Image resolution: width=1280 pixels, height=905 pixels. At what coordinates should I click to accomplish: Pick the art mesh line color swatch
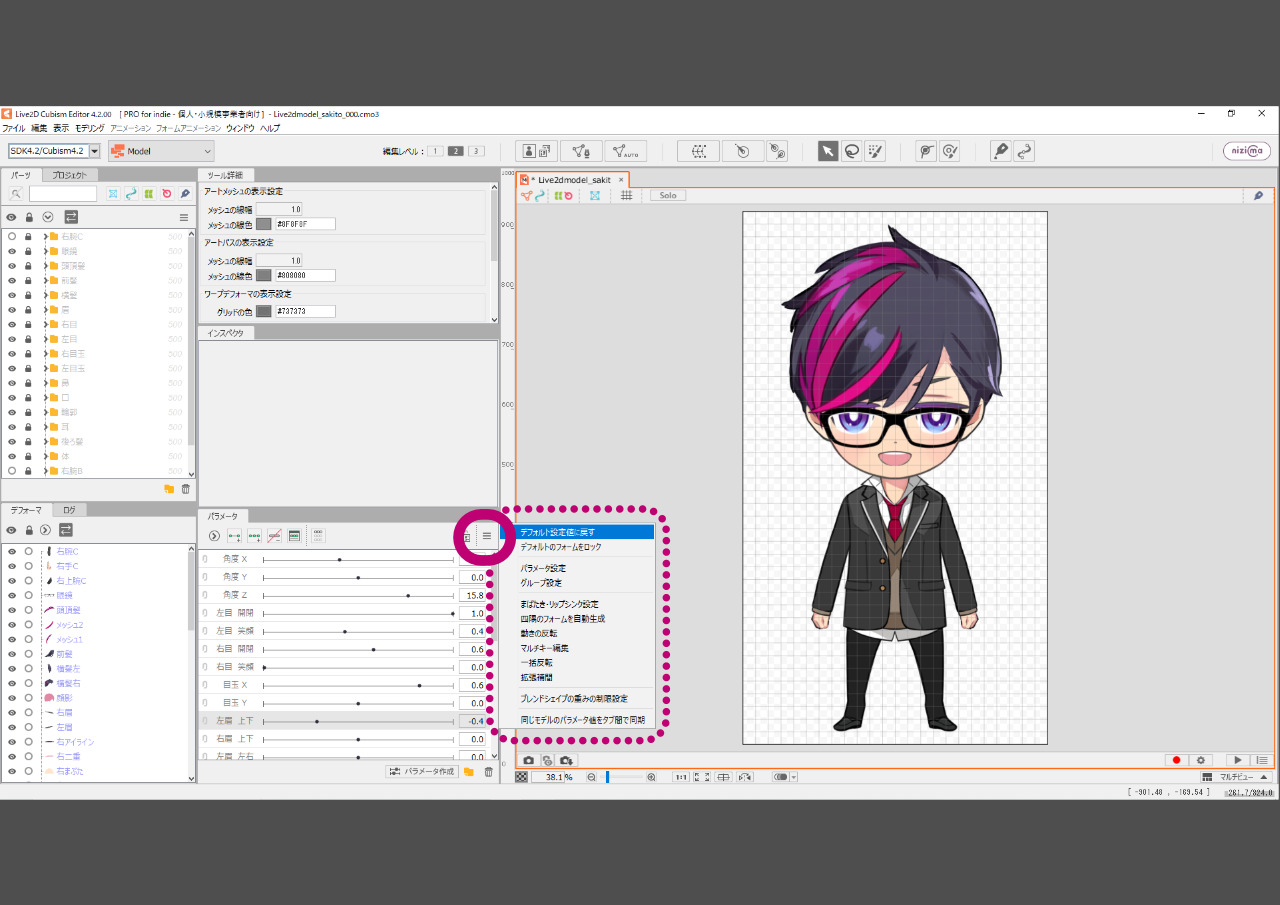(x=264, y=224)
